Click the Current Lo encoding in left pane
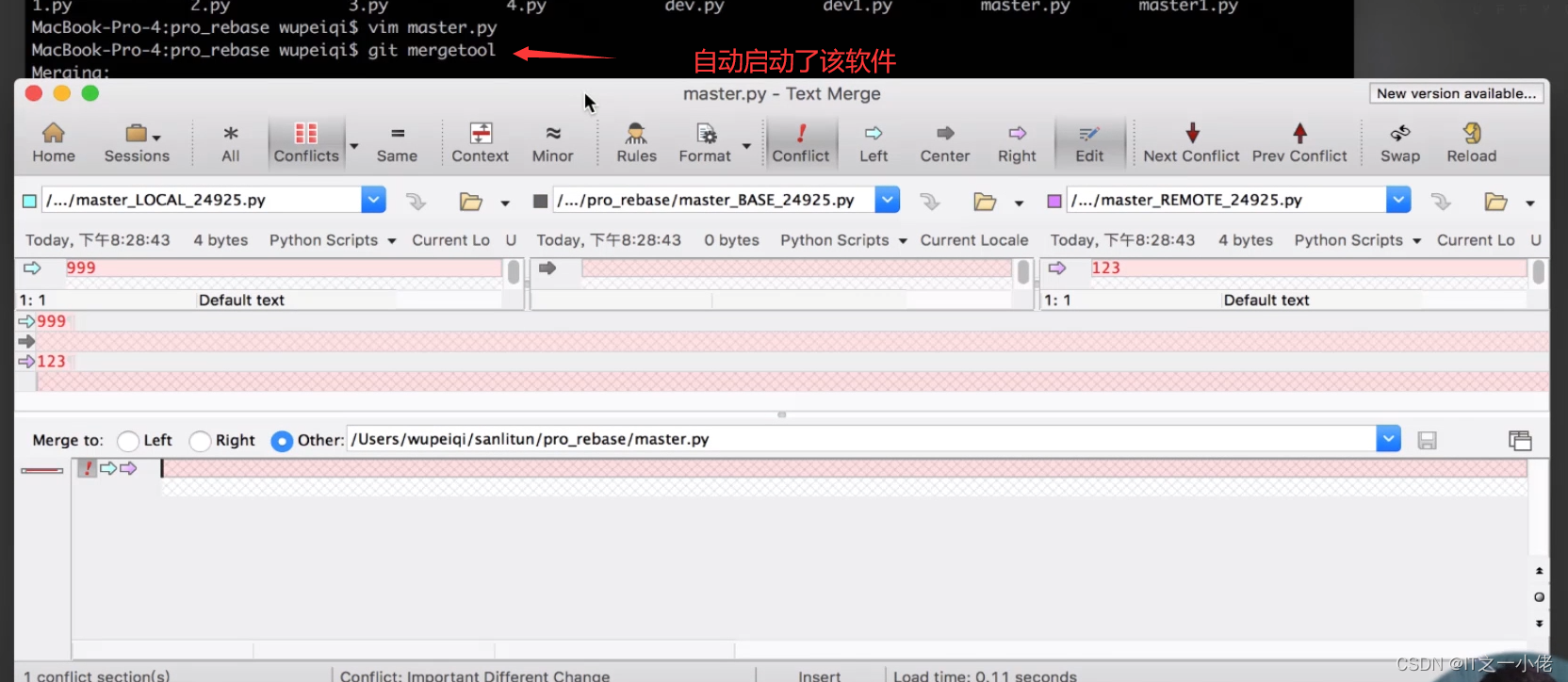This screenshot has width=1568, height=682. coord(450,240)
